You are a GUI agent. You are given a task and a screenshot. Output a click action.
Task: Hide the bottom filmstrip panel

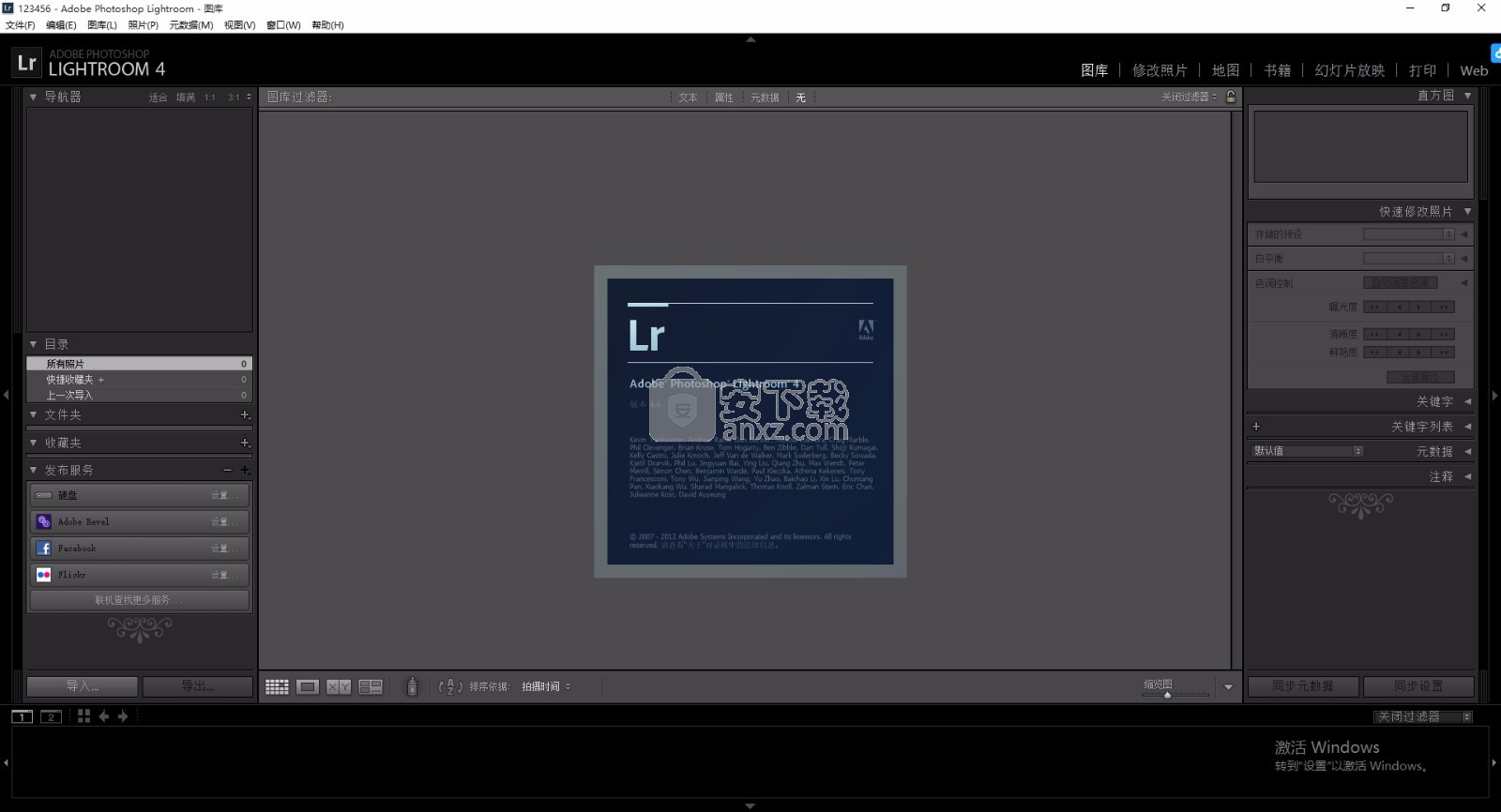click(750, 805)
